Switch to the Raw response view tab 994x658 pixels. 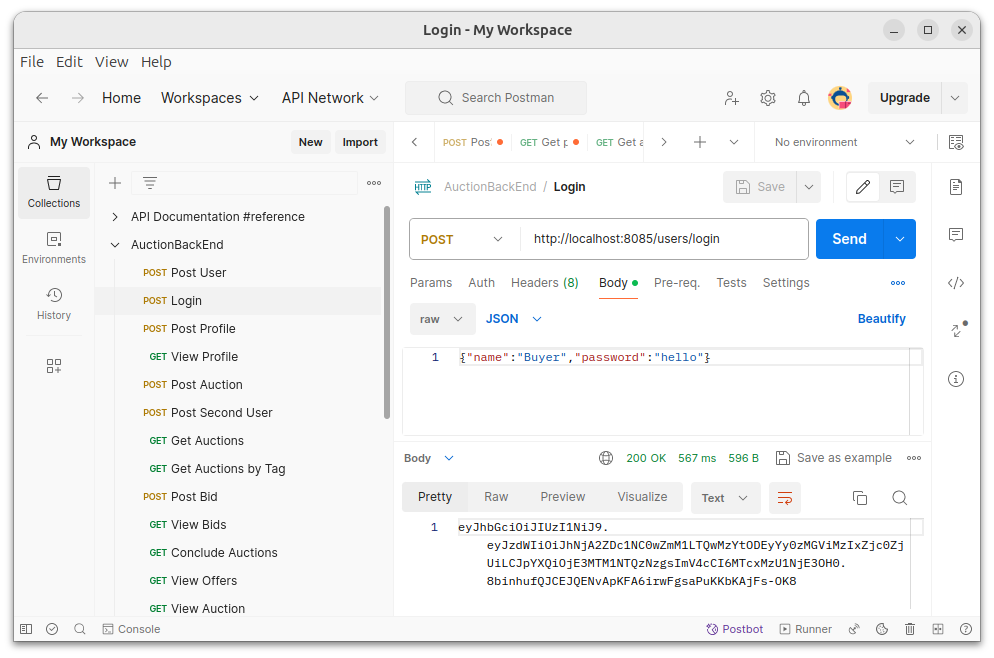click(x=496, y=497)
